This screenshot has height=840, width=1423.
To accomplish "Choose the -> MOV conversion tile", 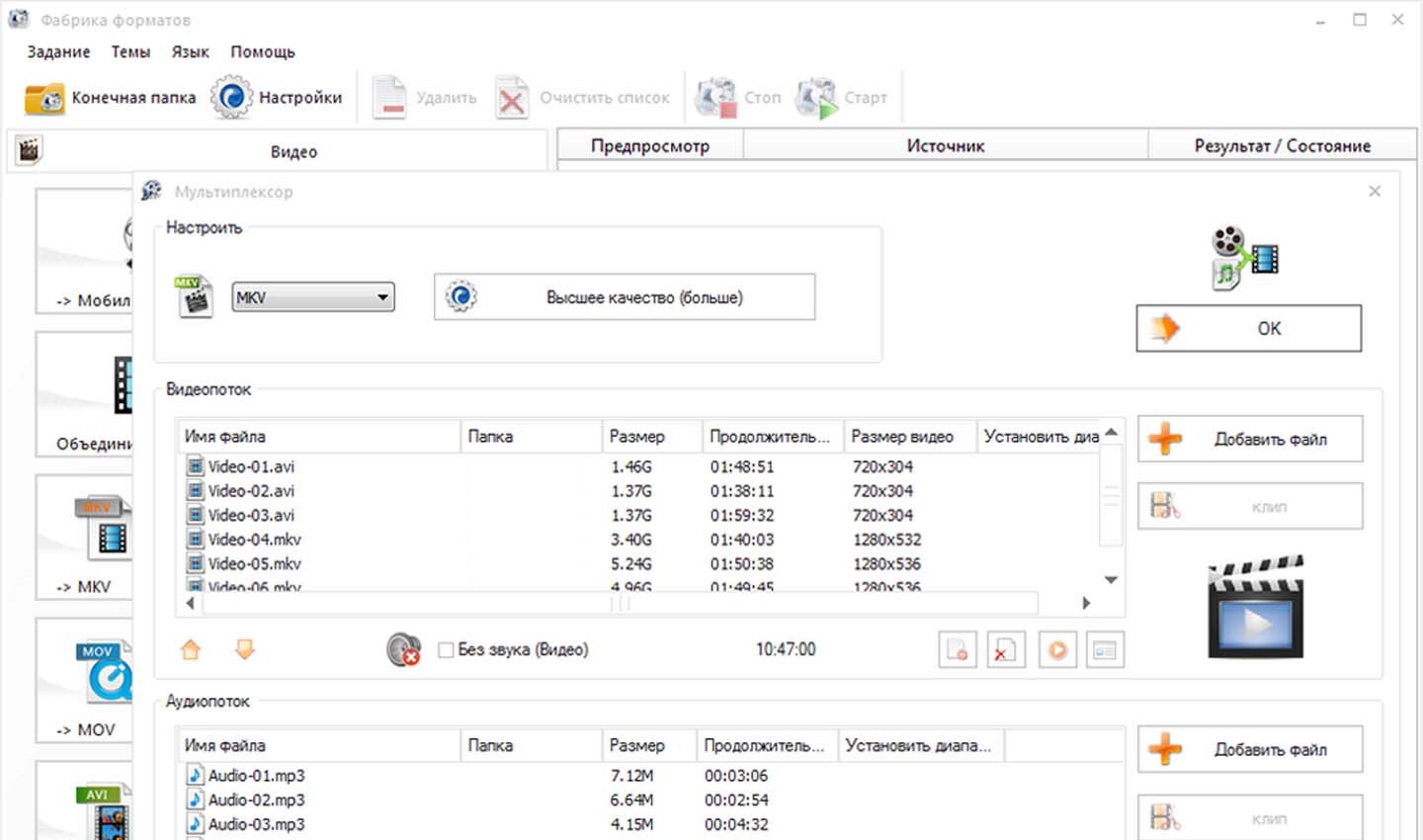I will [85, 680].
